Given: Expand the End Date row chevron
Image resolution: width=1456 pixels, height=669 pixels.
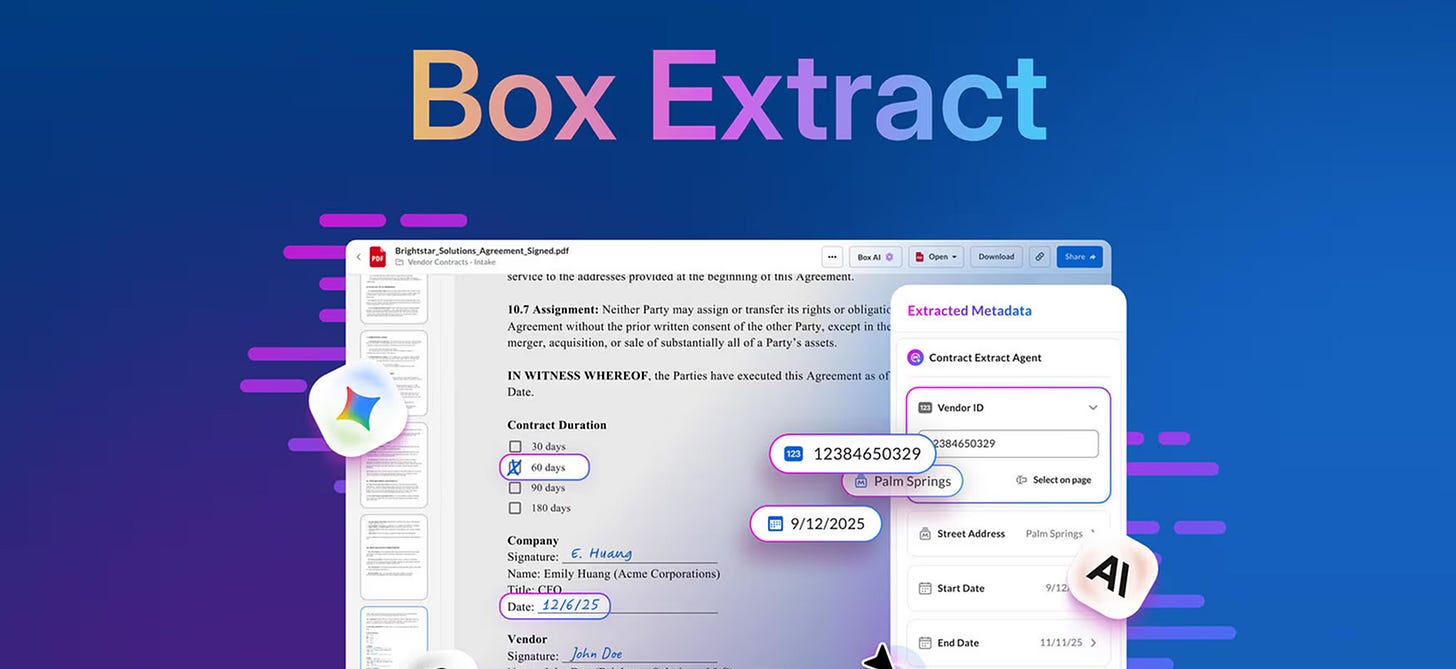Looking at the screenshot, I should (1093, 643).
